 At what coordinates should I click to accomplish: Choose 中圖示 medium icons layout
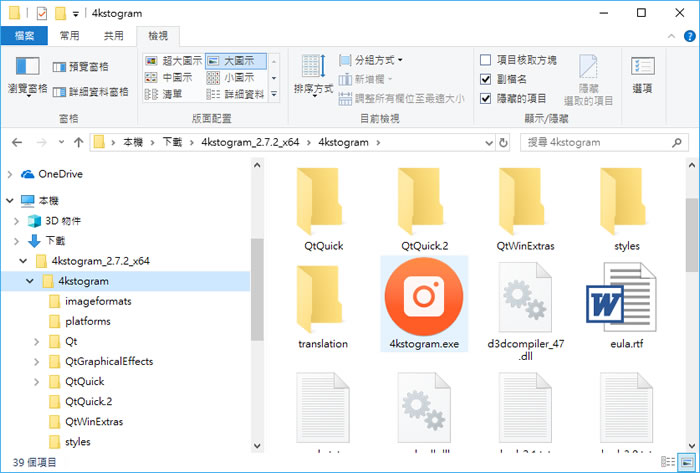(169, 78)
